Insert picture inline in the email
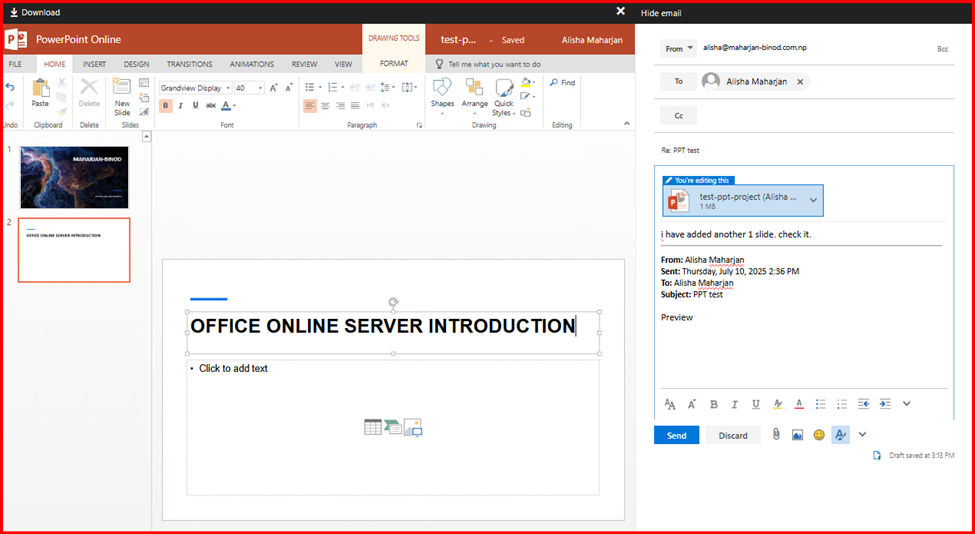Viewport: 975px width, 534px height. (797, 435)
